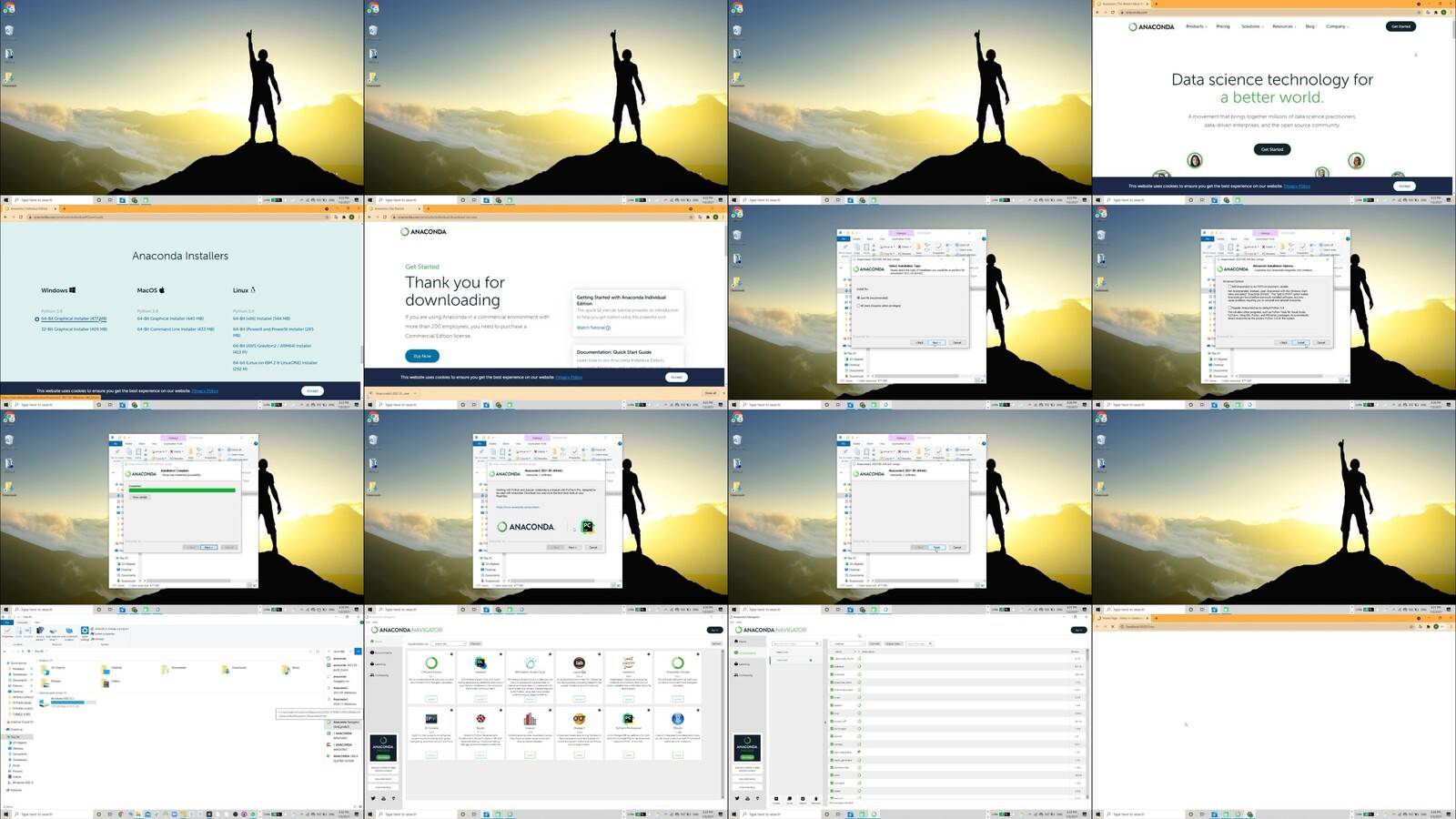Toggle the alabaster package checkbox in Environments
The image size is (1456, 819).
(832, 666)
